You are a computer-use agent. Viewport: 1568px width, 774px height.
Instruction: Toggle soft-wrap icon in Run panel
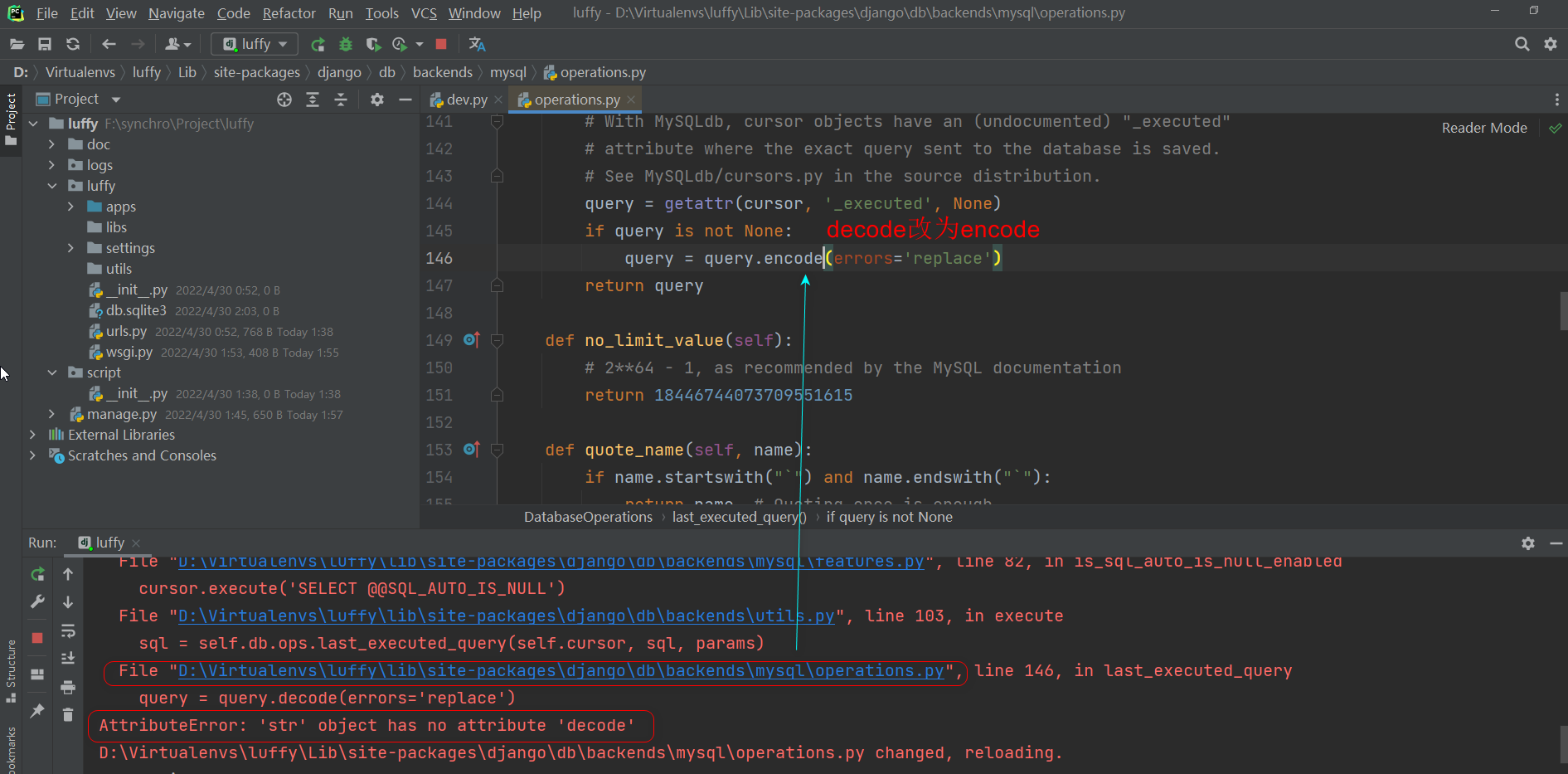68,631
